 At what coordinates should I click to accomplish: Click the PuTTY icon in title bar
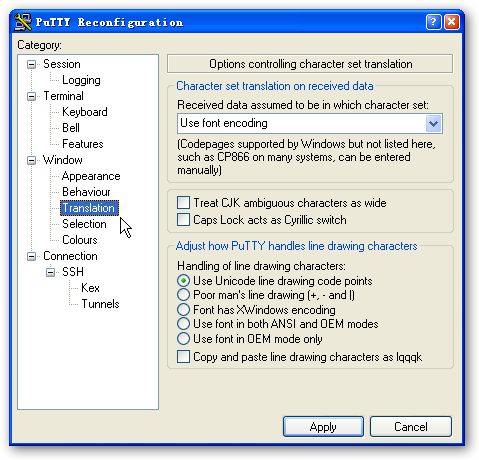[x=23, y=22]
